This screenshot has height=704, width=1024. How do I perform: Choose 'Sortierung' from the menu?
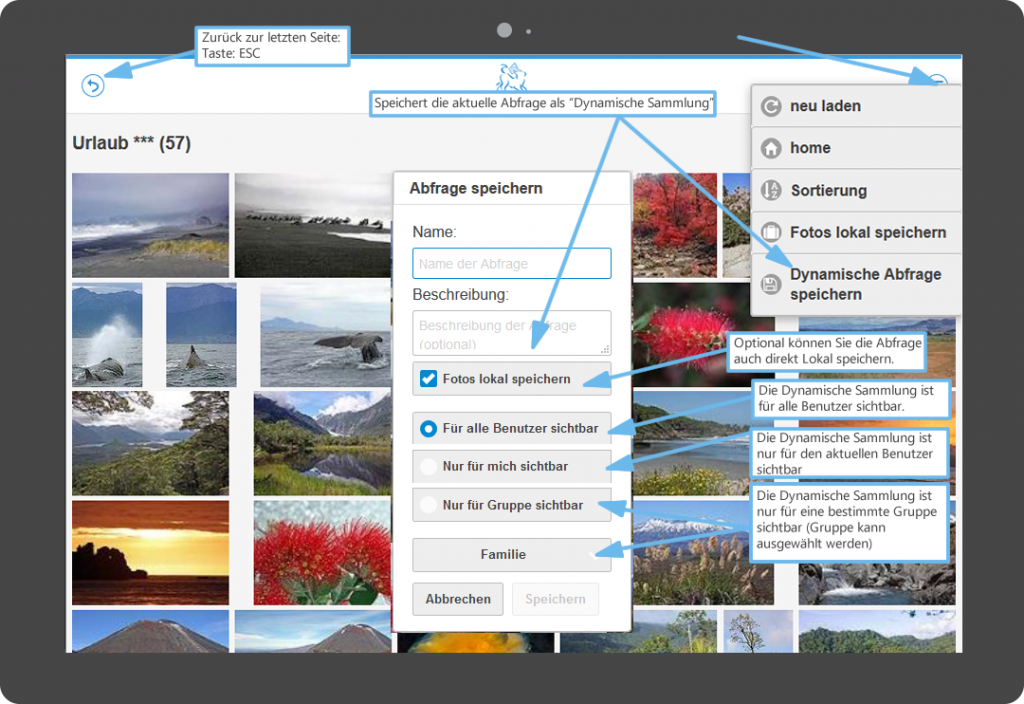click(828, 190)
